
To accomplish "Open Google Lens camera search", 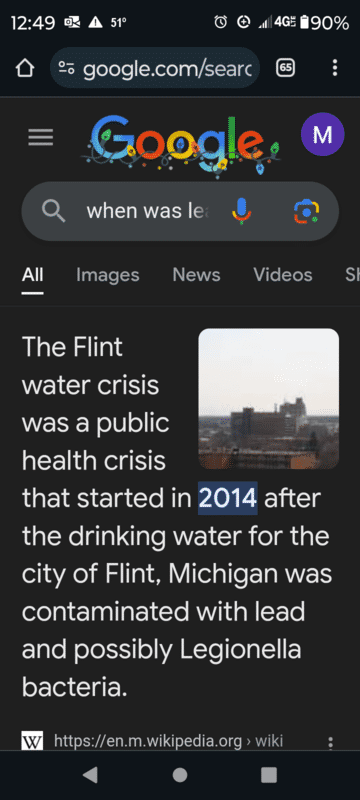I will pyautogui.click(x=306, y=211).
